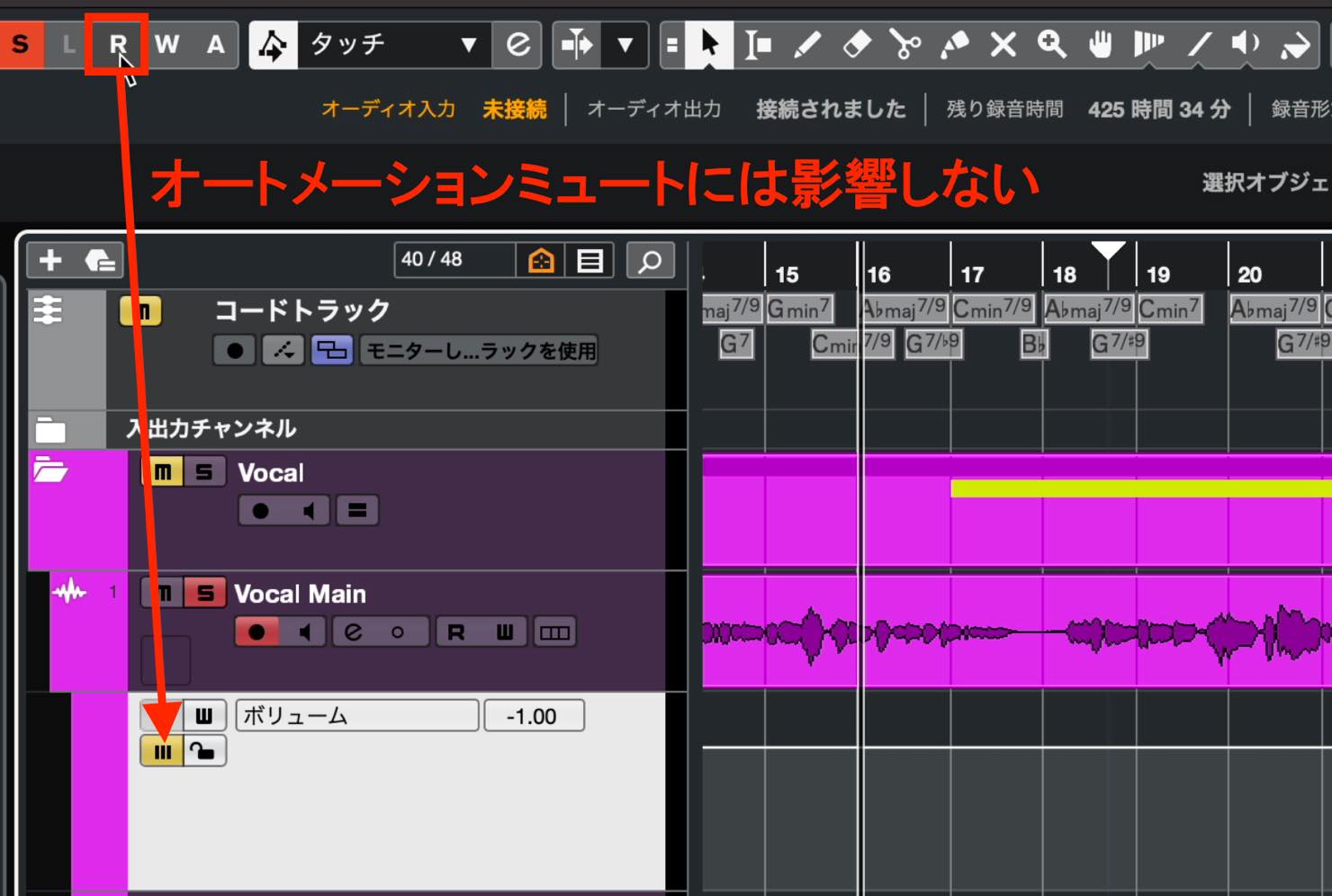
Task: Open the find tracks search icon
Action: (x=650, y=260)
